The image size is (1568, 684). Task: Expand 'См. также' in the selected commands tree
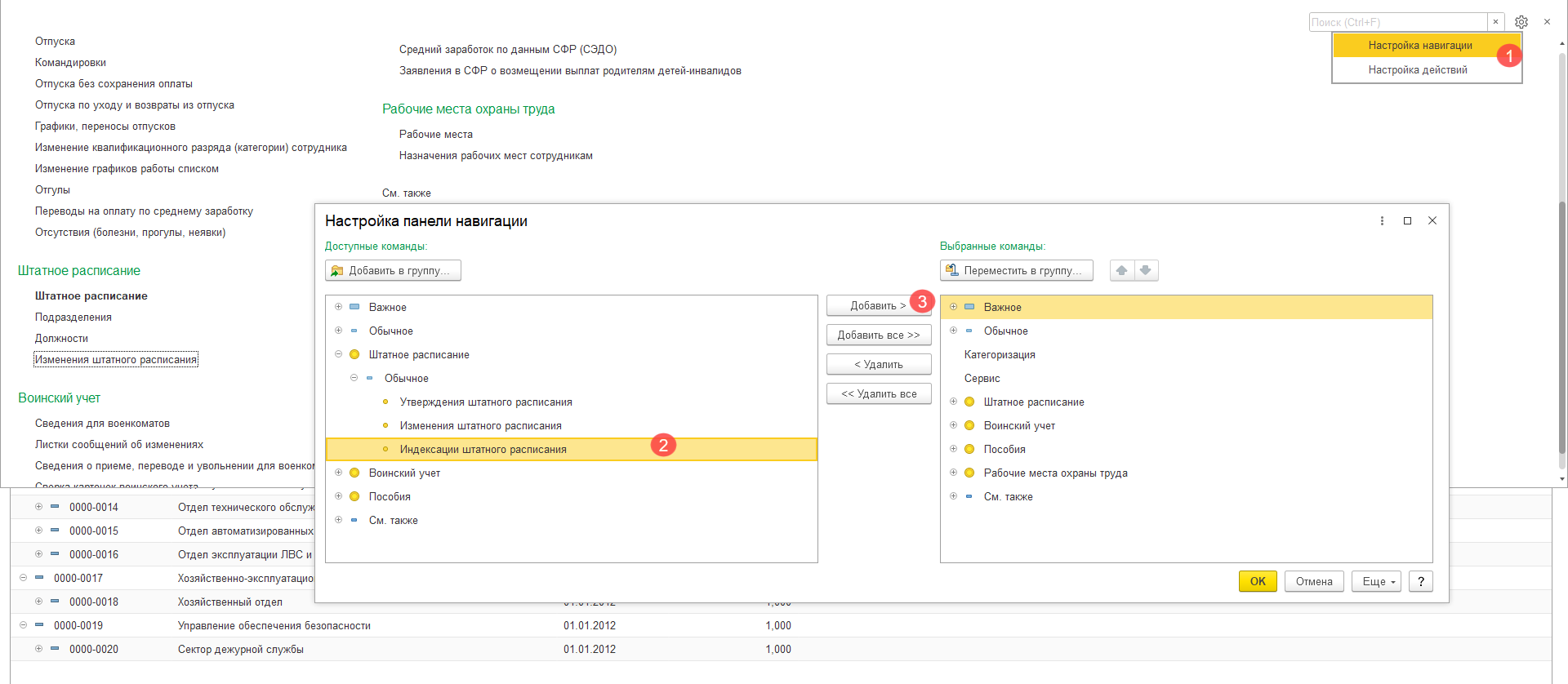point(953,496)
